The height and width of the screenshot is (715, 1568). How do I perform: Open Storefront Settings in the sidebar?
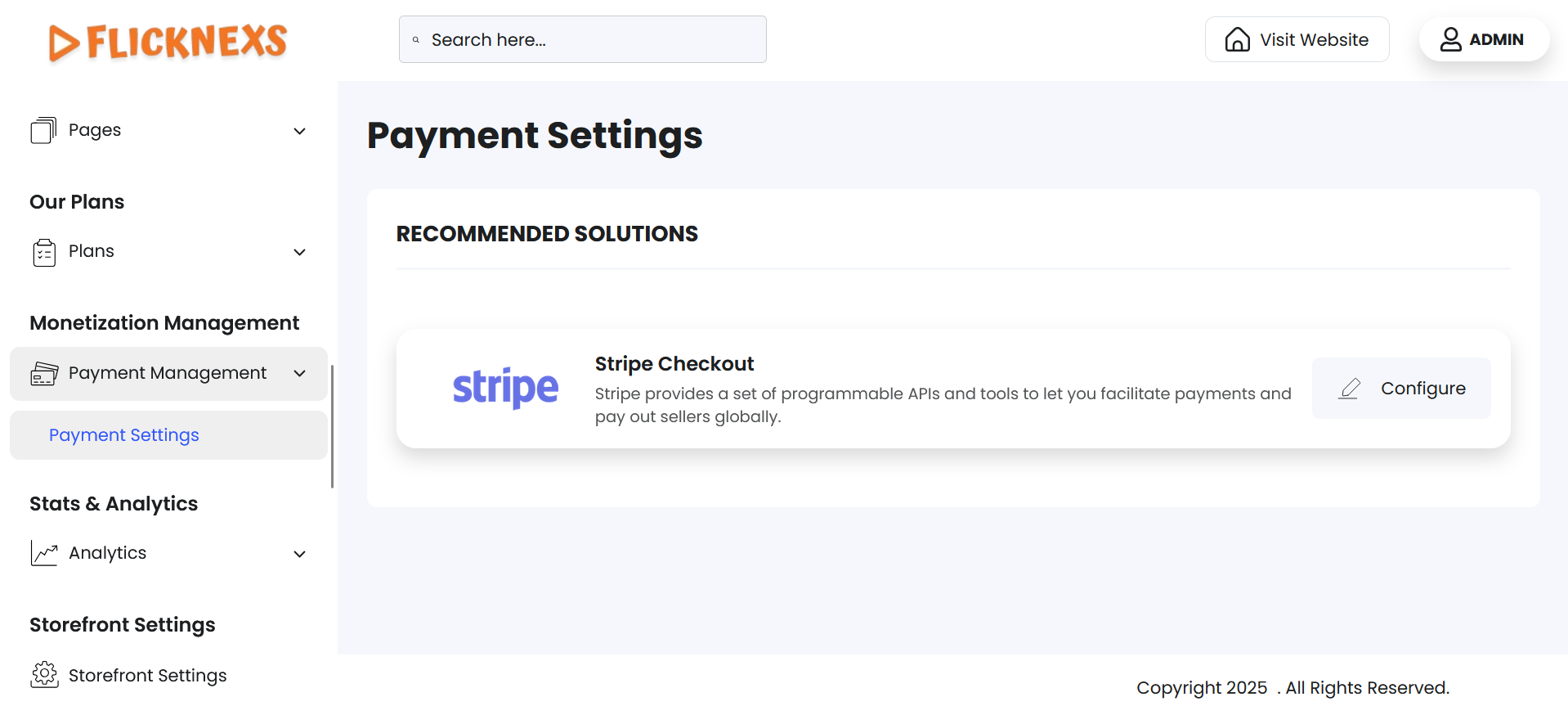pos(147,675)
